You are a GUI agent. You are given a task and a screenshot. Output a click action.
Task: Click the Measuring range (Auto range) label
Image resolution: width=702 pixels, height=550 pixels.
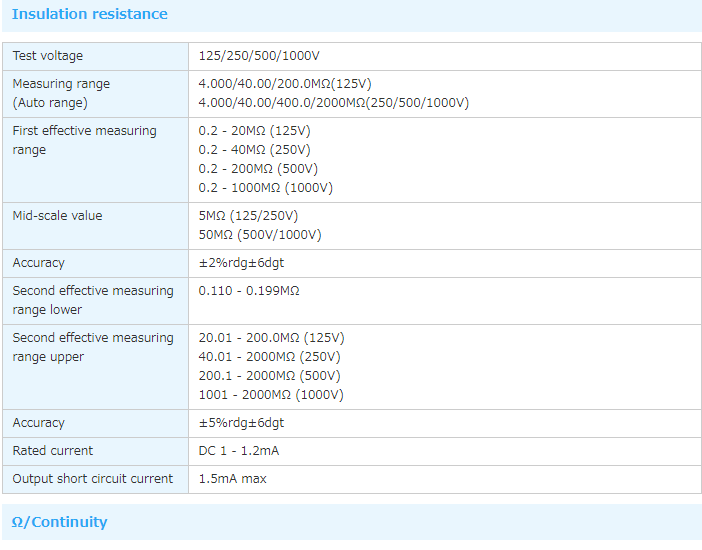click(61, 93)
